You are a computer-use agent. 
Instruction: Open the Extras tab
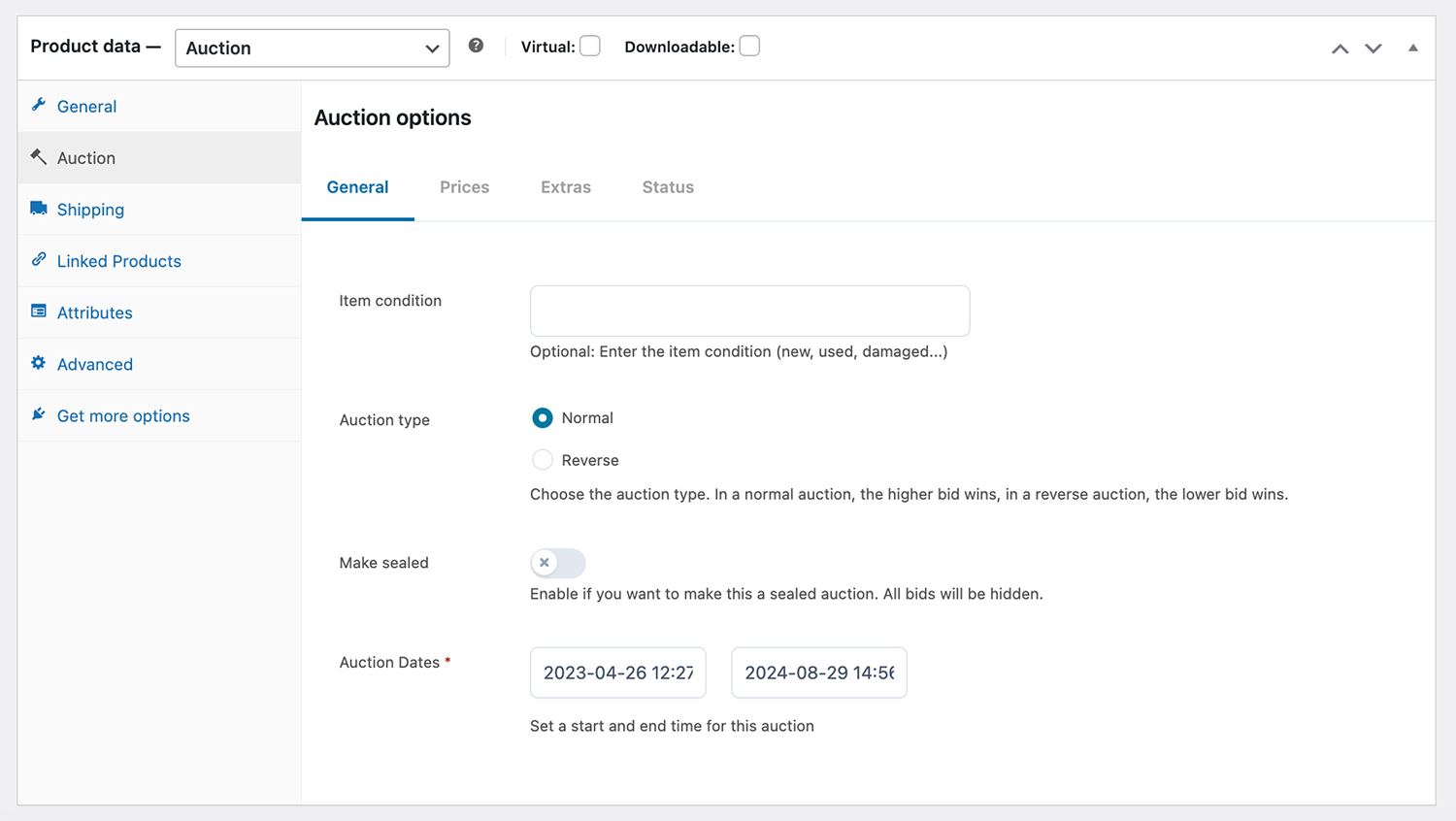[566, 187]
